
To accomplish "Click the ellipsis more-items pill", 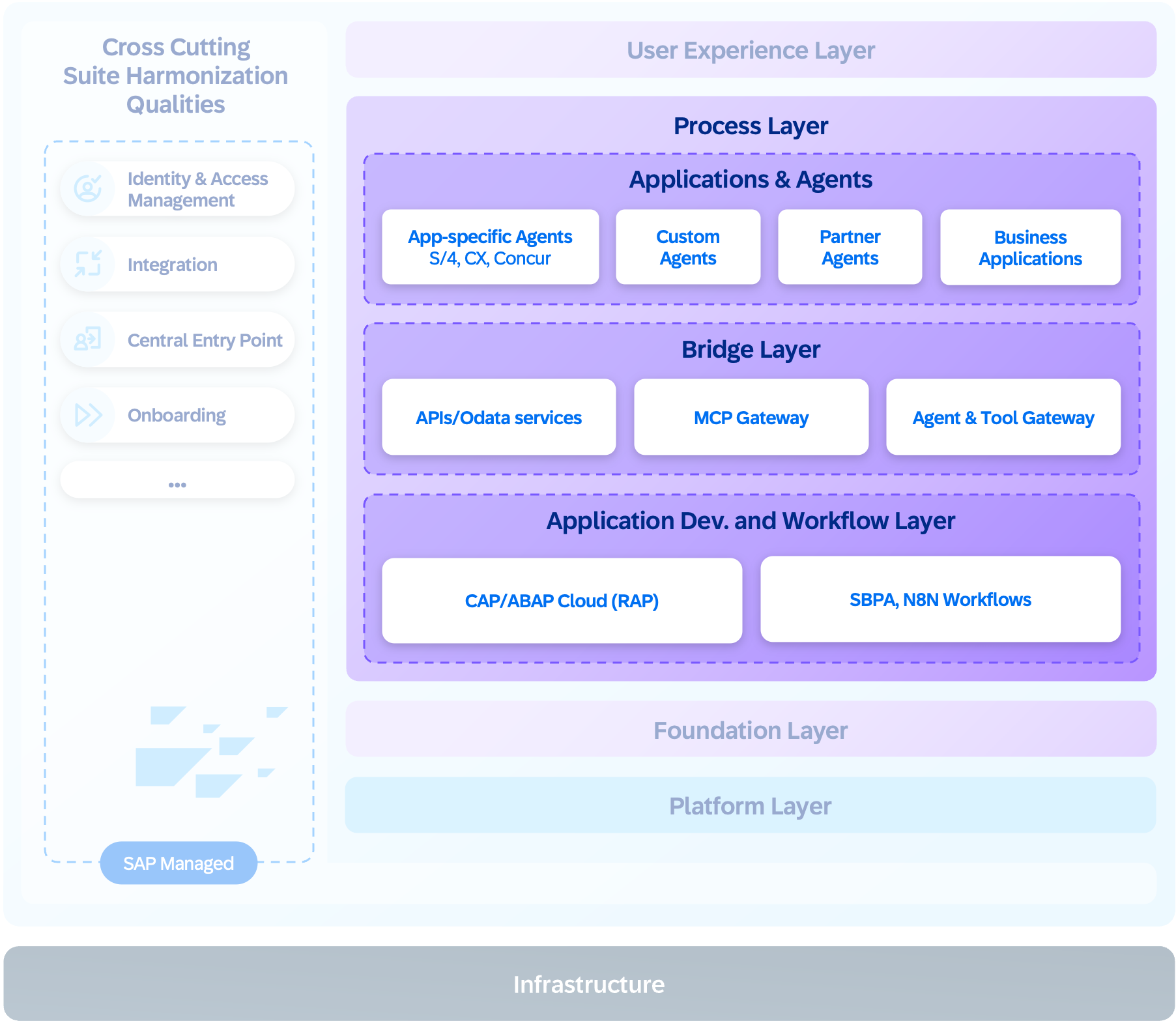I will pyautogui.click(x=177, y=480).
